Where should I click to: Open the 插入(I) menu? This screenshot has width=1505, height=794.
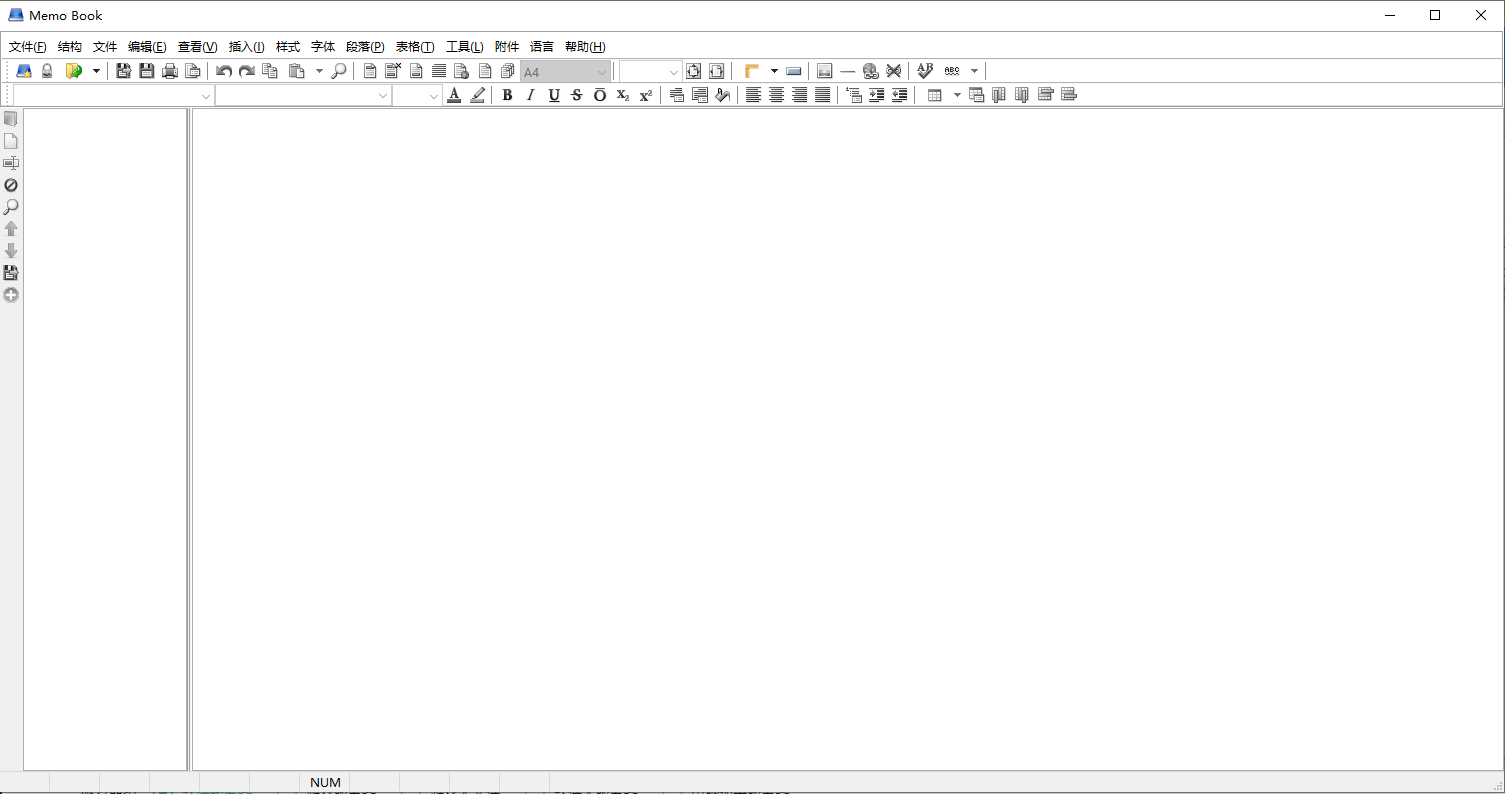247,47
